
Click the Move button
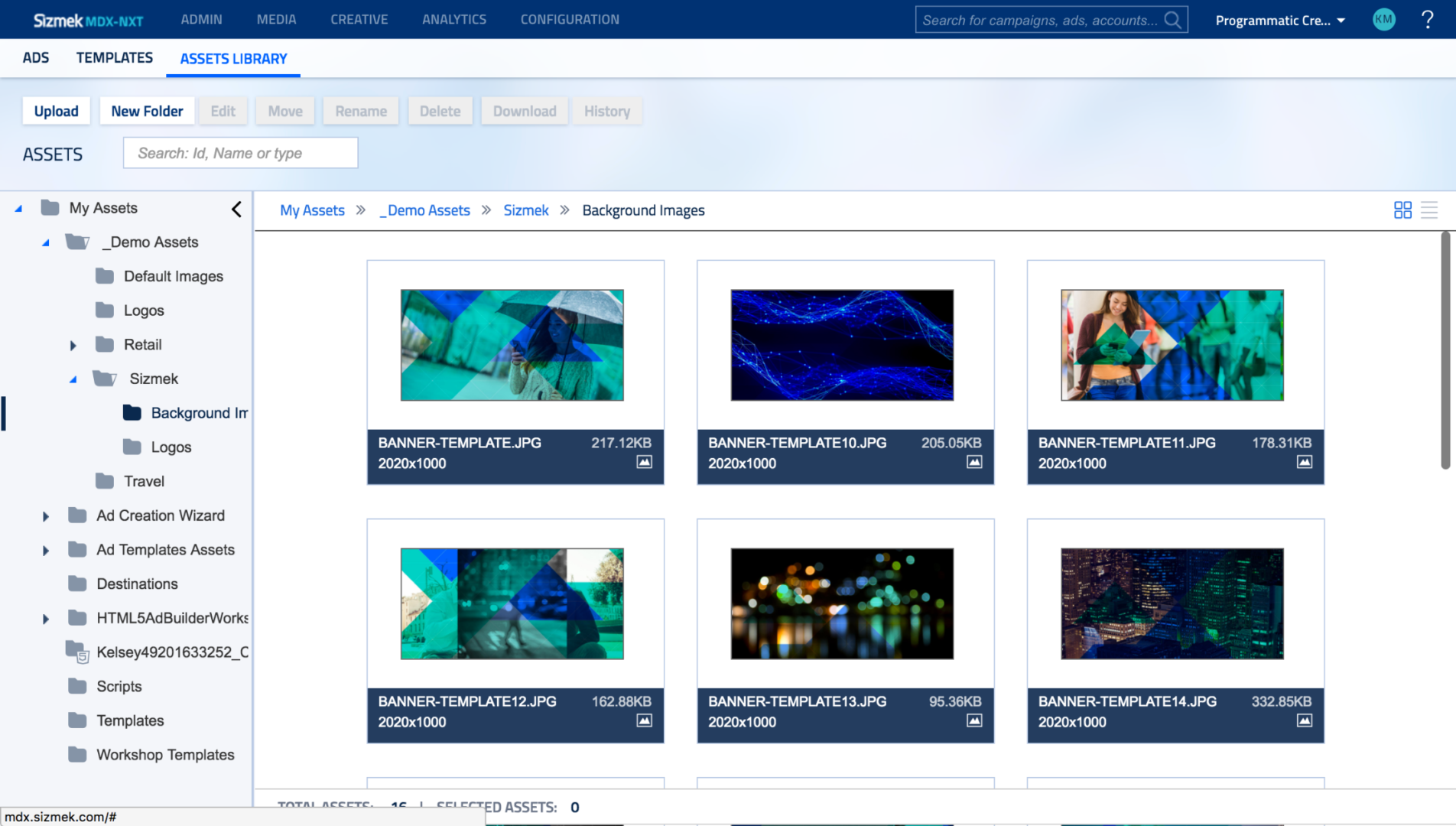(285, 111)
